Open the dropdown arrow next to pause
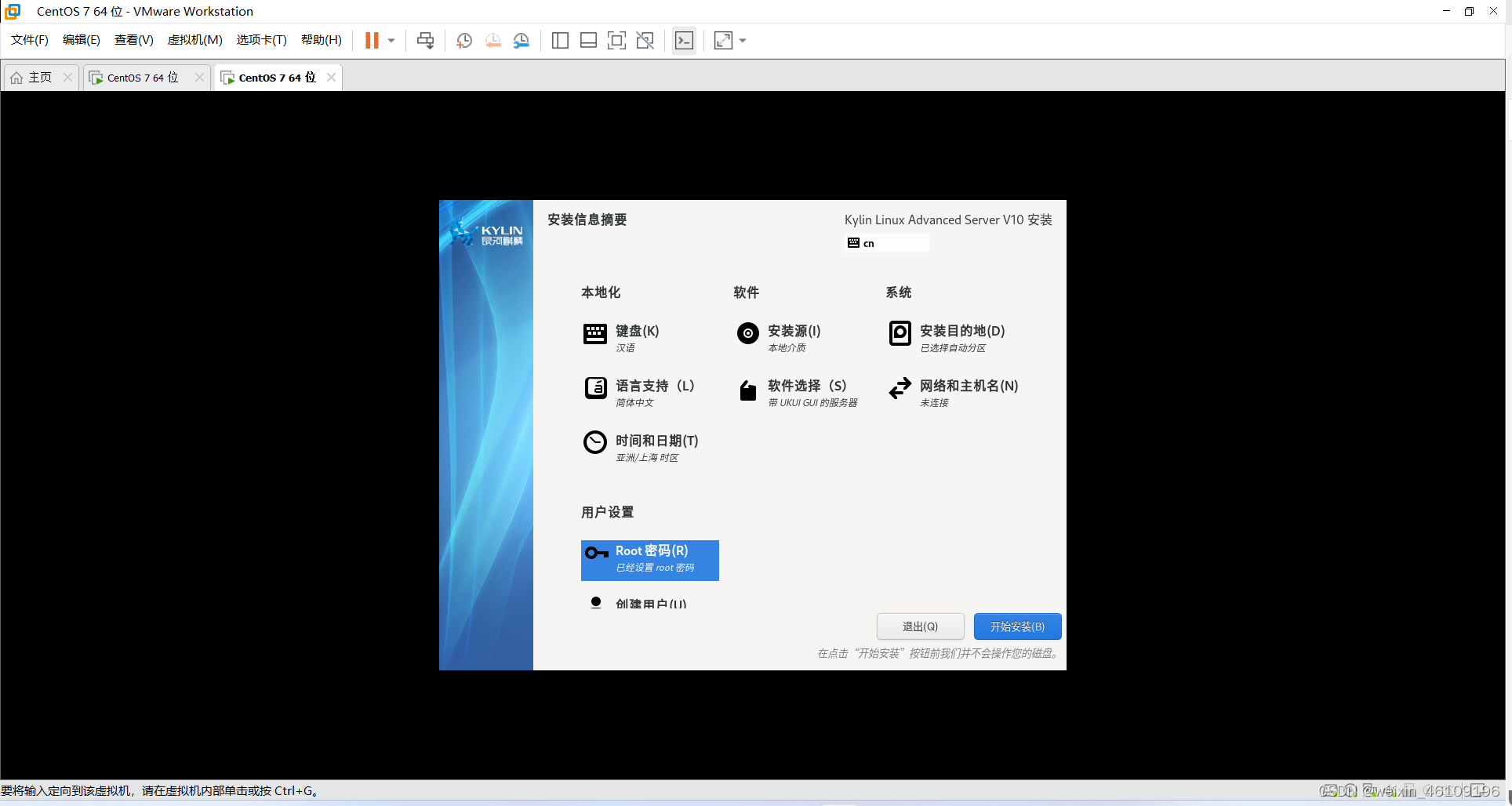Screen dimensions: 1512x806 click(391, 41)
